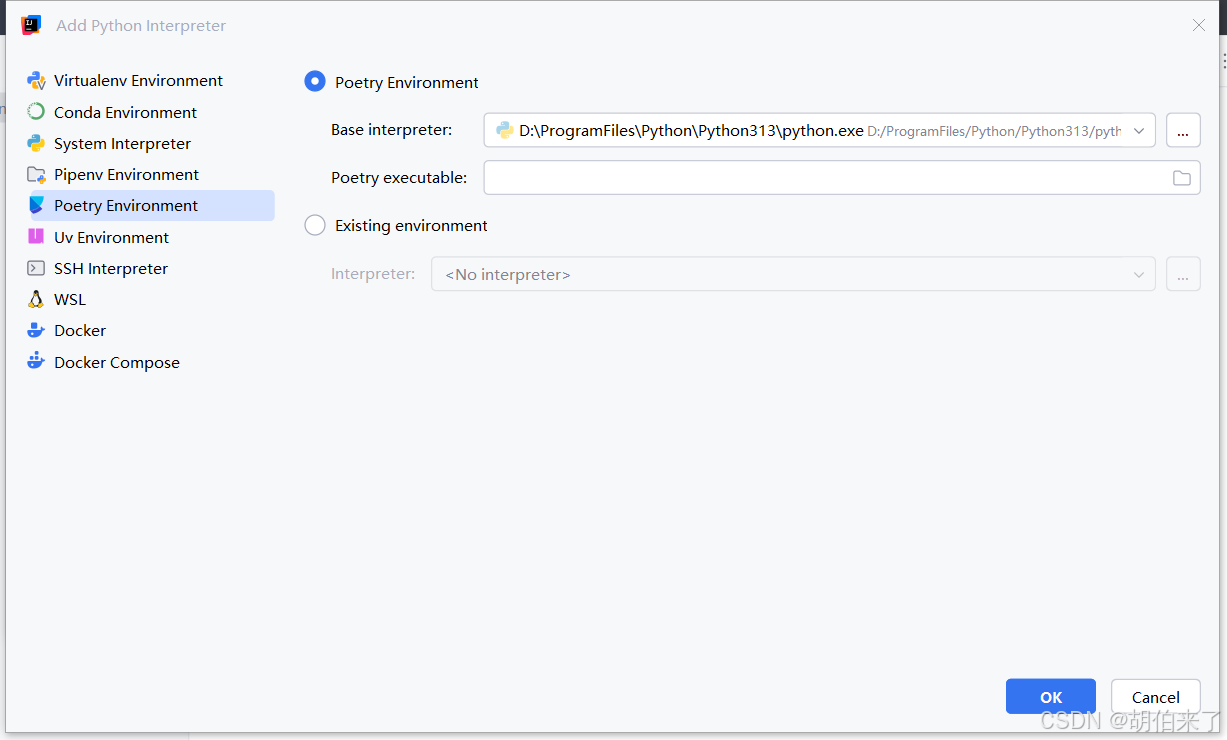This screenshot has width=1227, height=740.
Task: Switch to Conda Environment option
Action: click(x=125, y=112)
